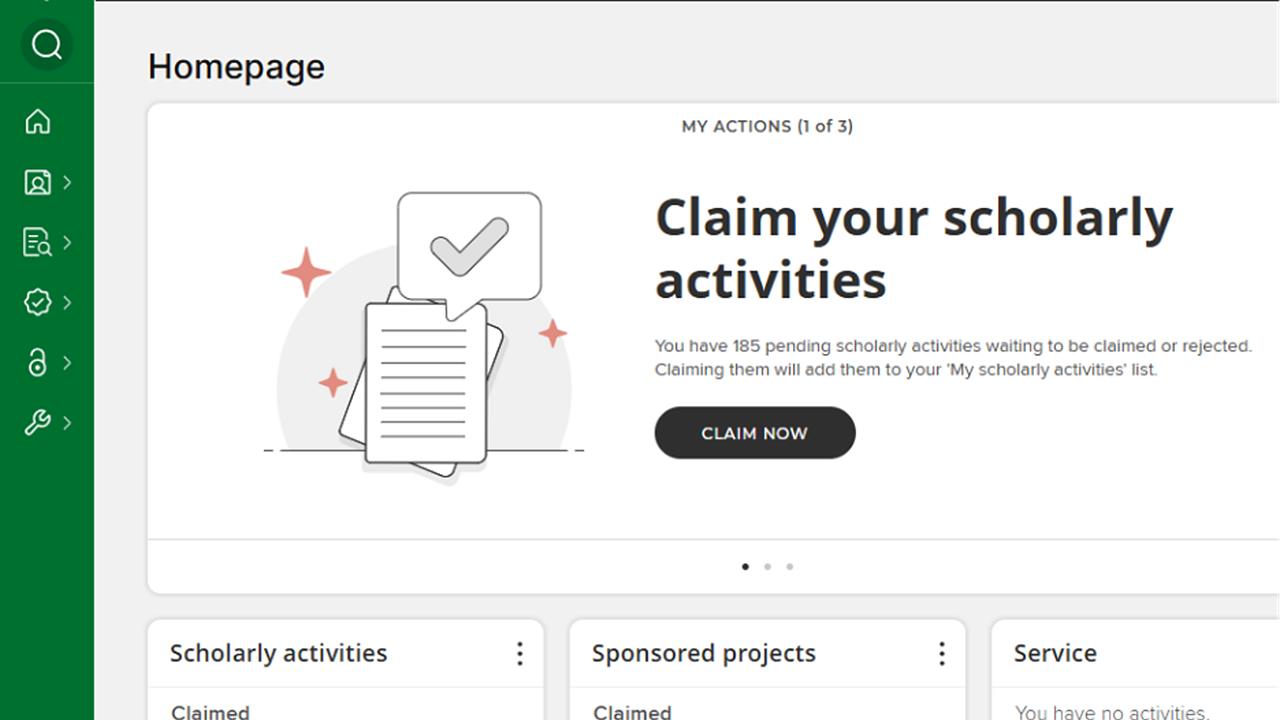
Task: Open the wrench tools icon in sidebar
Action: [x=38, y=423]
